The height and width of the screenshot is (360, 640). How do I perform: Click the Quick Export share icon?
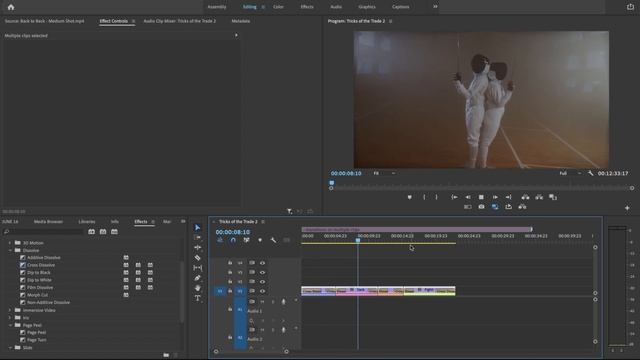point(630,7)
